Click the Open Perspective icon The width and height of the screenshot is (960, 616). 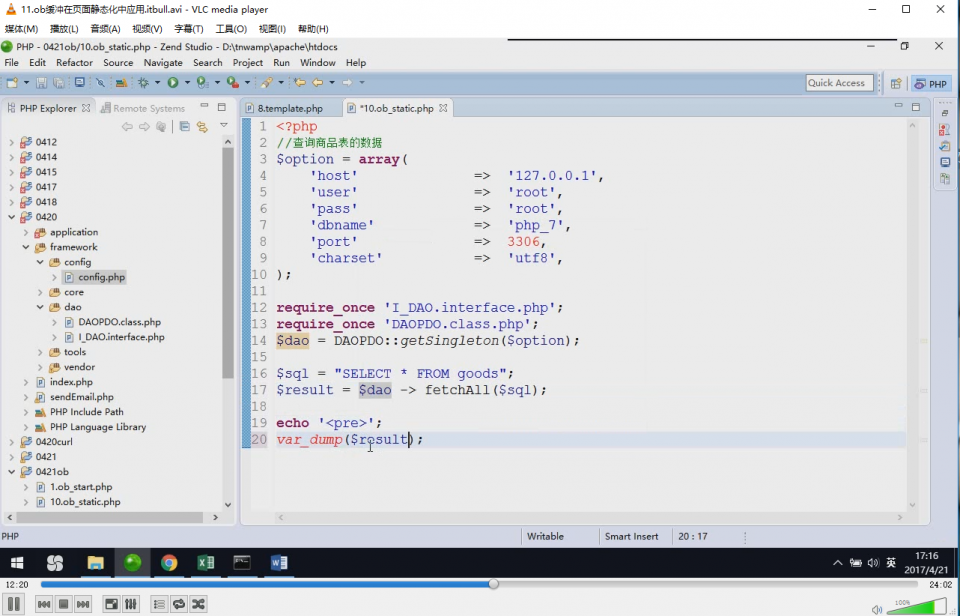pyautogui.click(x=896, y=84)
